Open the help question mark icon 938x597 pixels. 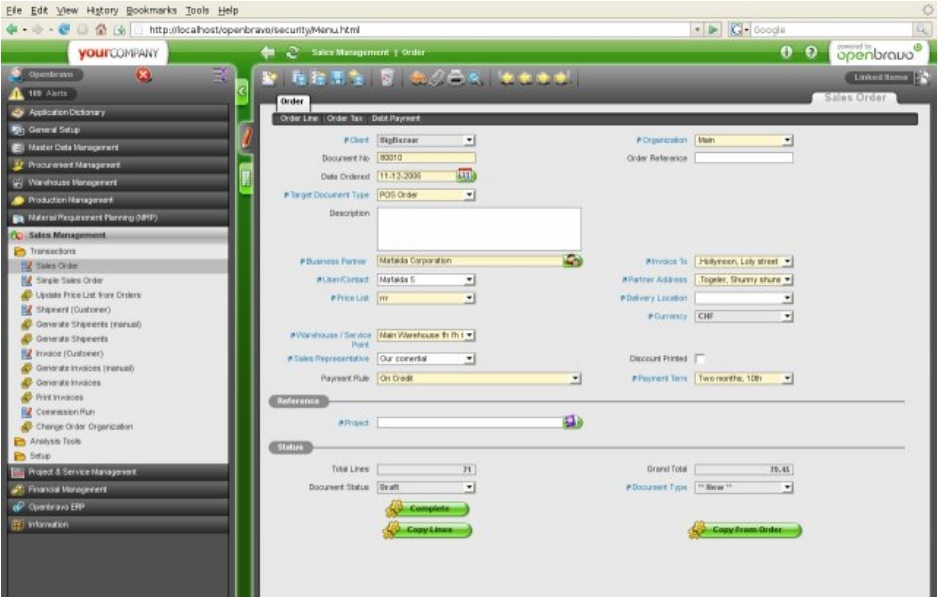tap(811, 52)
